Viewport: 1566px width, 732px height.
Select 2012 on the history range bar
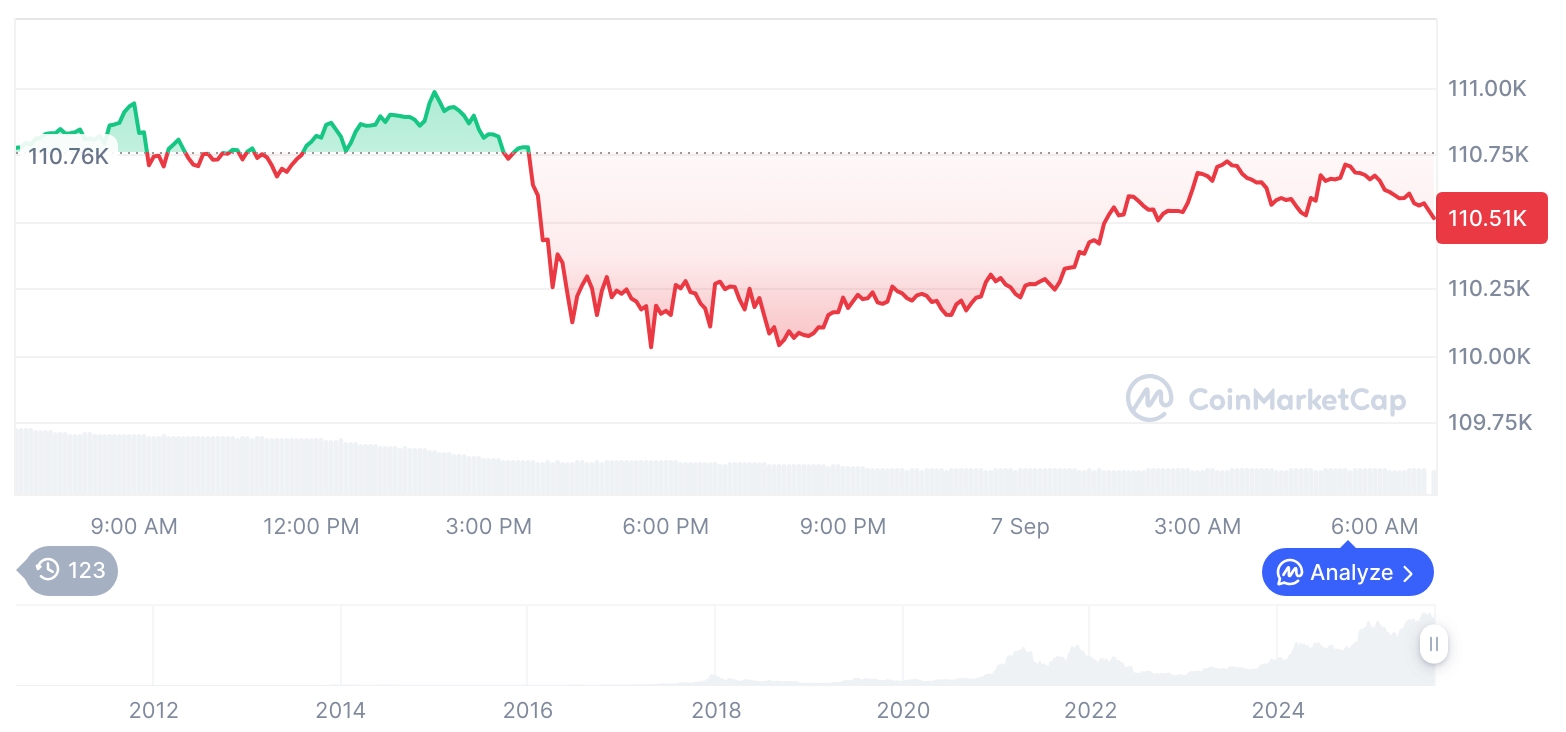click(x=153, y=711)
